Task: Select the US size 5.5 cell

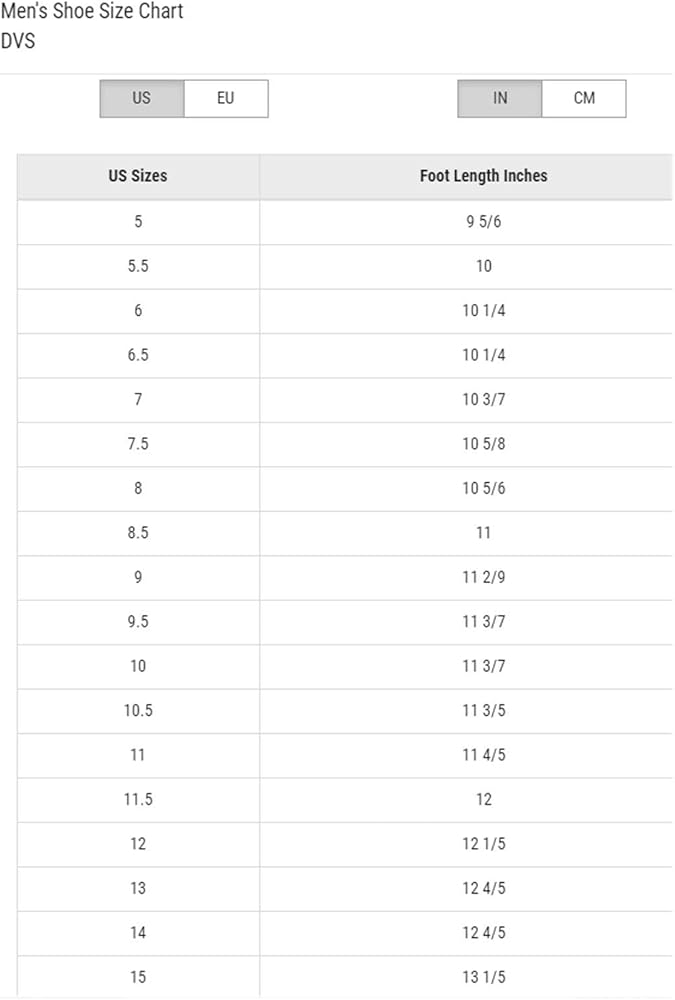Action: pos(138,266)
